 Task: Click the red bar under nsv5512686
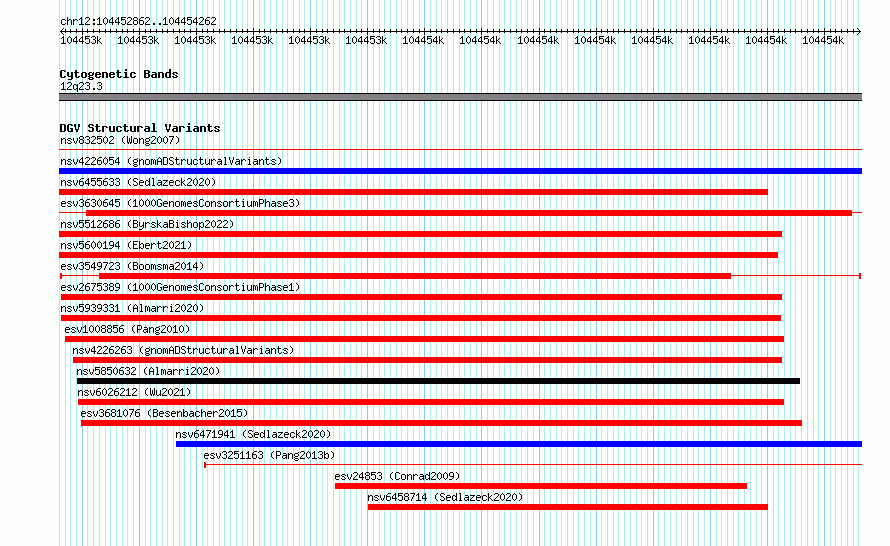click(x=421, y=234)
